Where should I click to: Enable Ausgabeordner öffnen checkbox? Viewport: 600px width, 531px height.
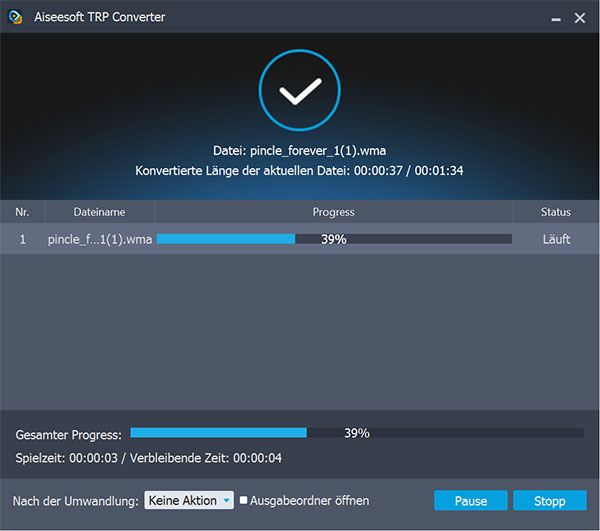[243, 500]
